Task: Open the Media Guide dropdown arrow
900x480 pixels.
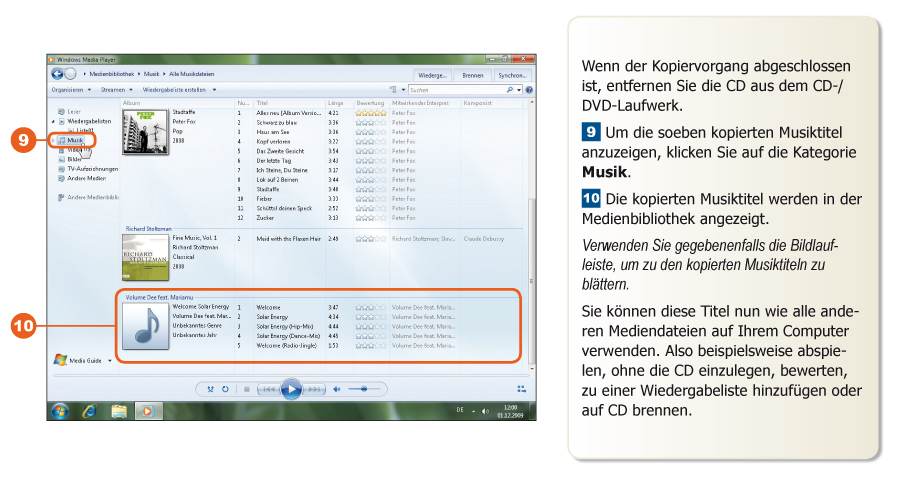Action: coord(109,360)
